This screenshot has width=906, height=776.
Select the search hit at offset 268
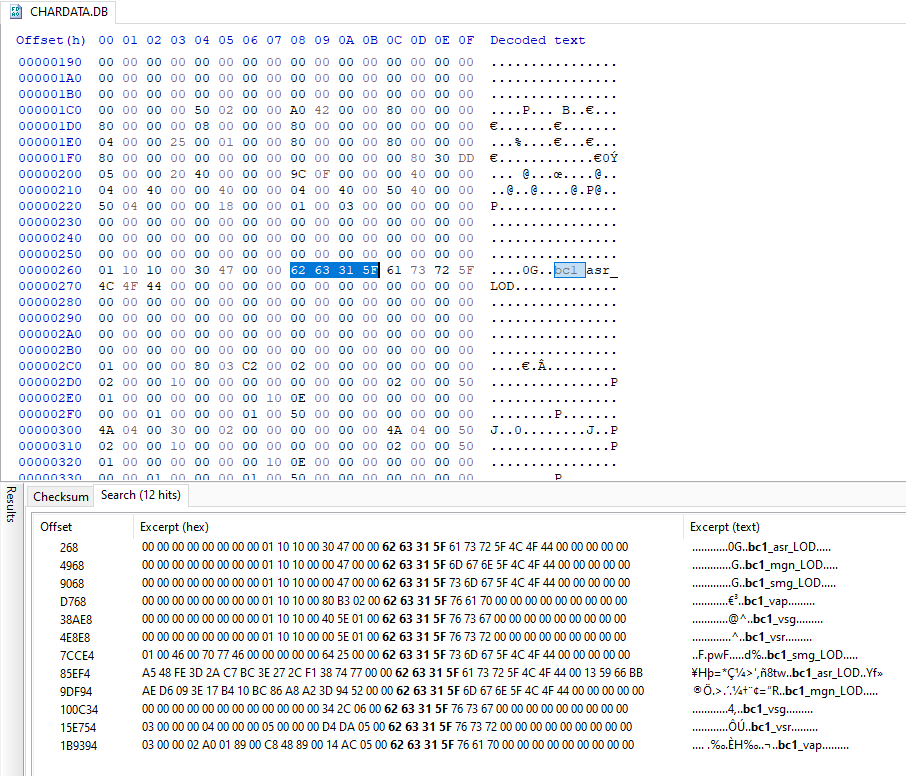coord(69,547)
